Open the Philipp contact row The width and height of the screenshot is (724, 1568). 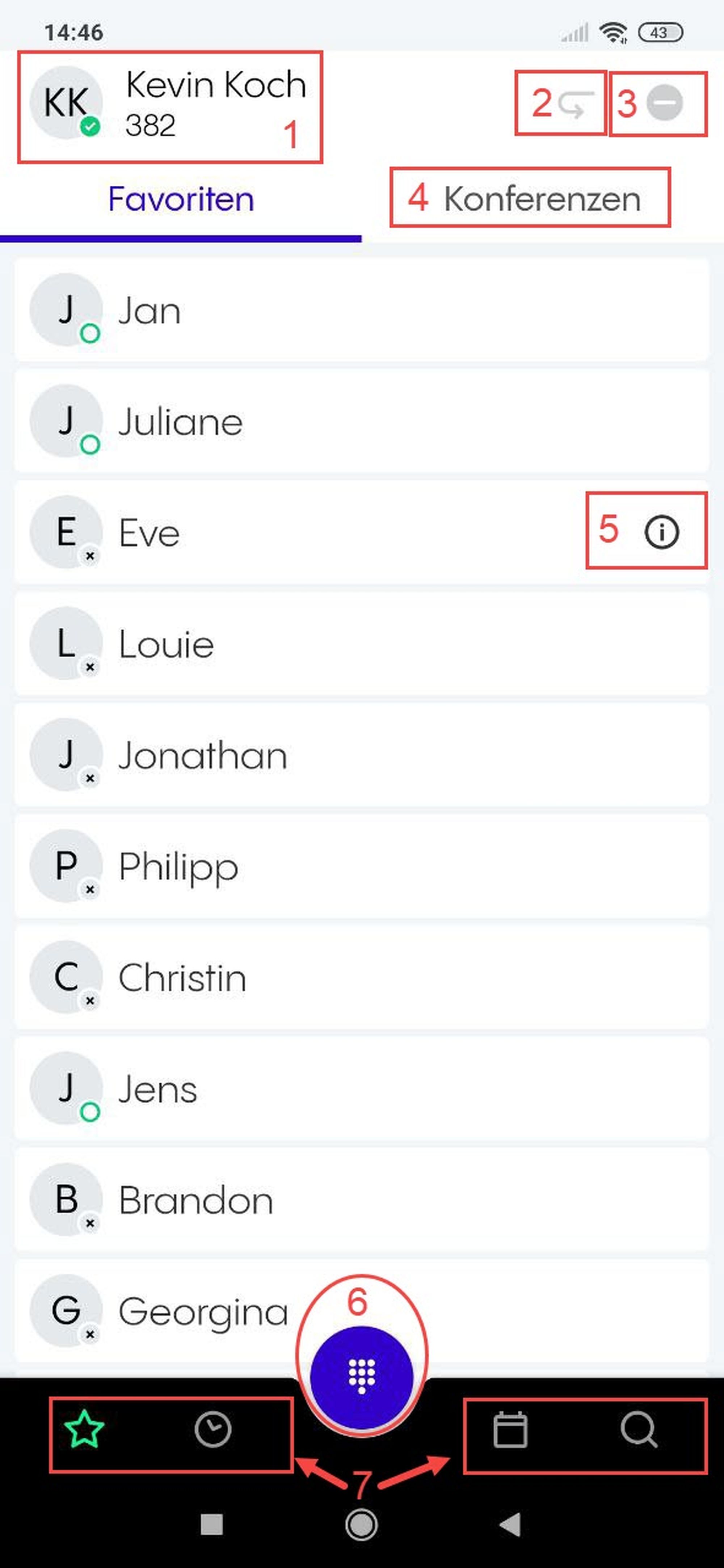pos(362,866)
